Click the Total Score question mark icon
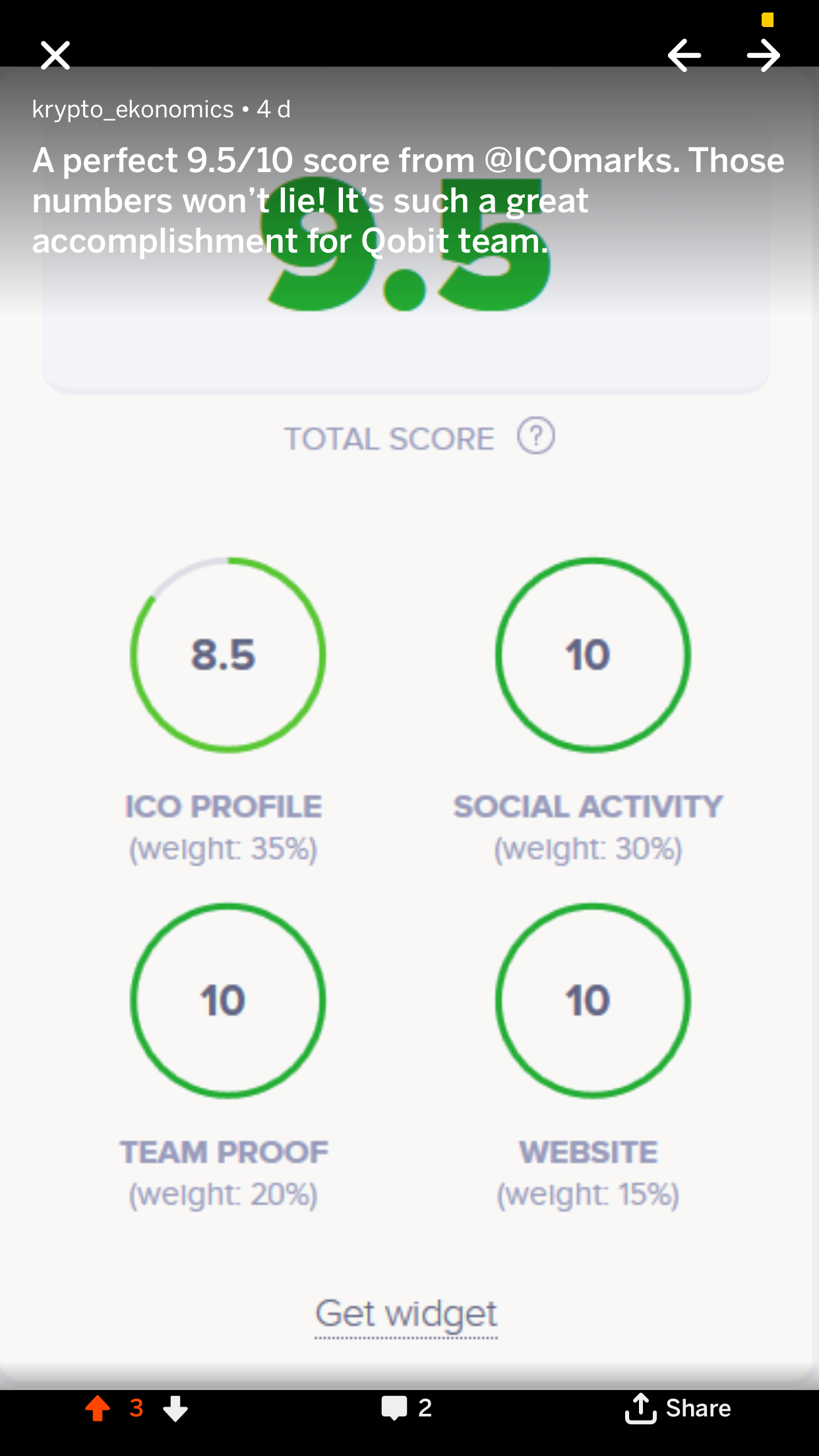This screenshot has width=819, height=1456. click(x=536, y=436)
